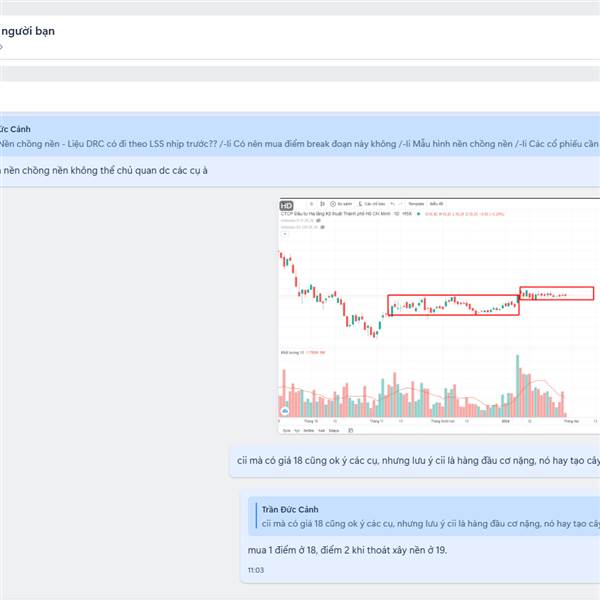Viewport: 600px width, 600px height.
Task: Click the undo arrow in chart toolbar
Action: [392, 204]
